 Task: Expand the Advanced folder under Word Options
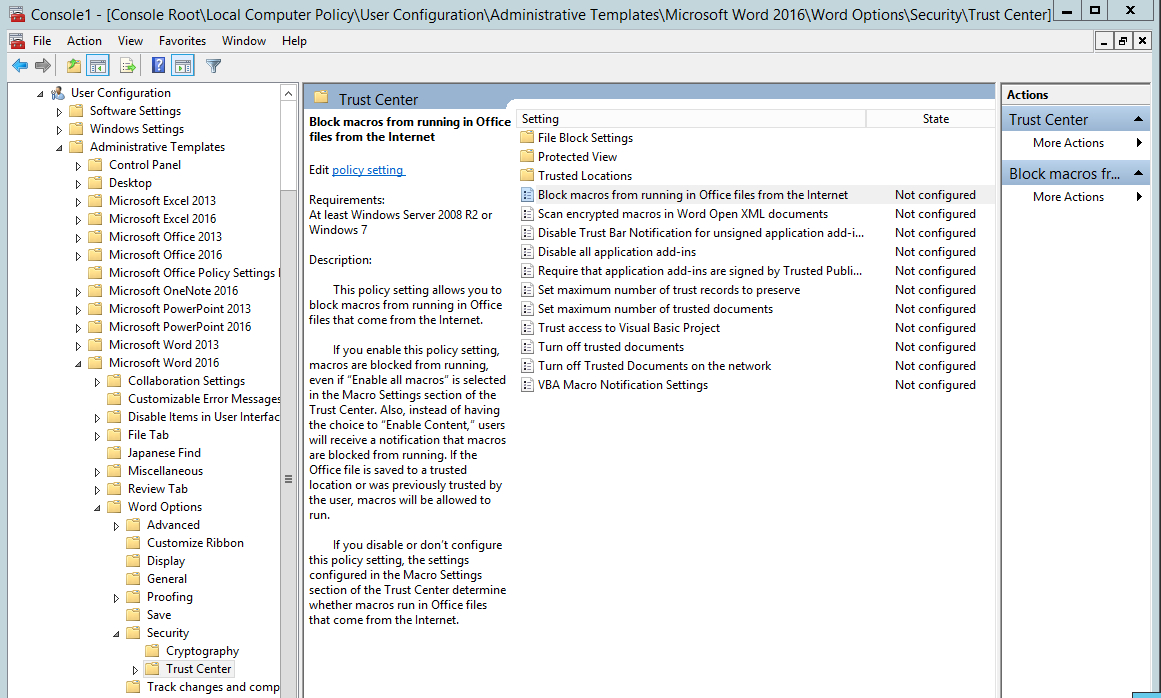pyautogui.click(x=116, y=524)
